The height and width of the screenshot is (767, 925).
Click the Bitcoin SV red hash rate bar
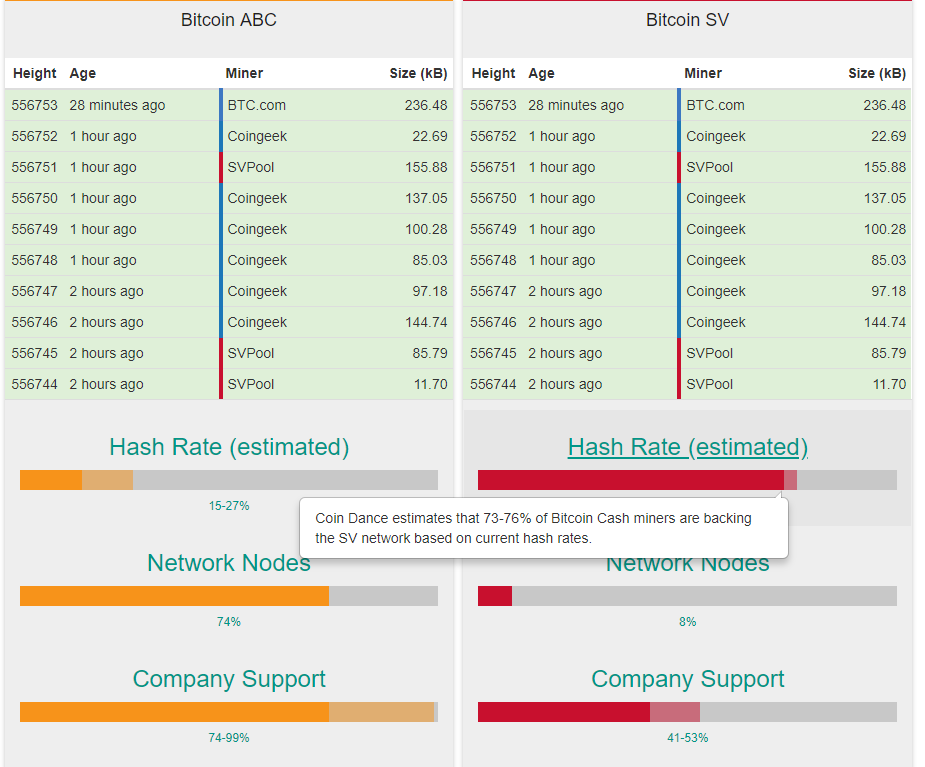[x=630, y=480]
